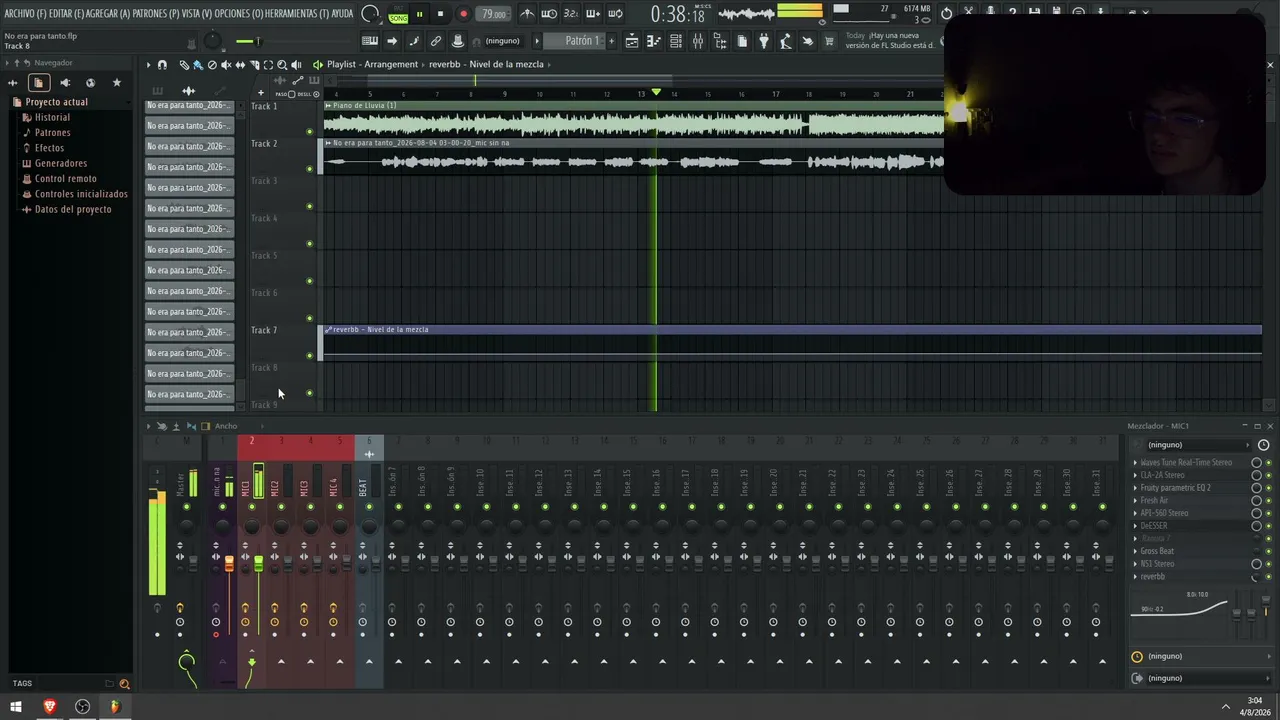Toggle the metronome icon
This screenshot has width=1280, height=720.
point(527,14)
